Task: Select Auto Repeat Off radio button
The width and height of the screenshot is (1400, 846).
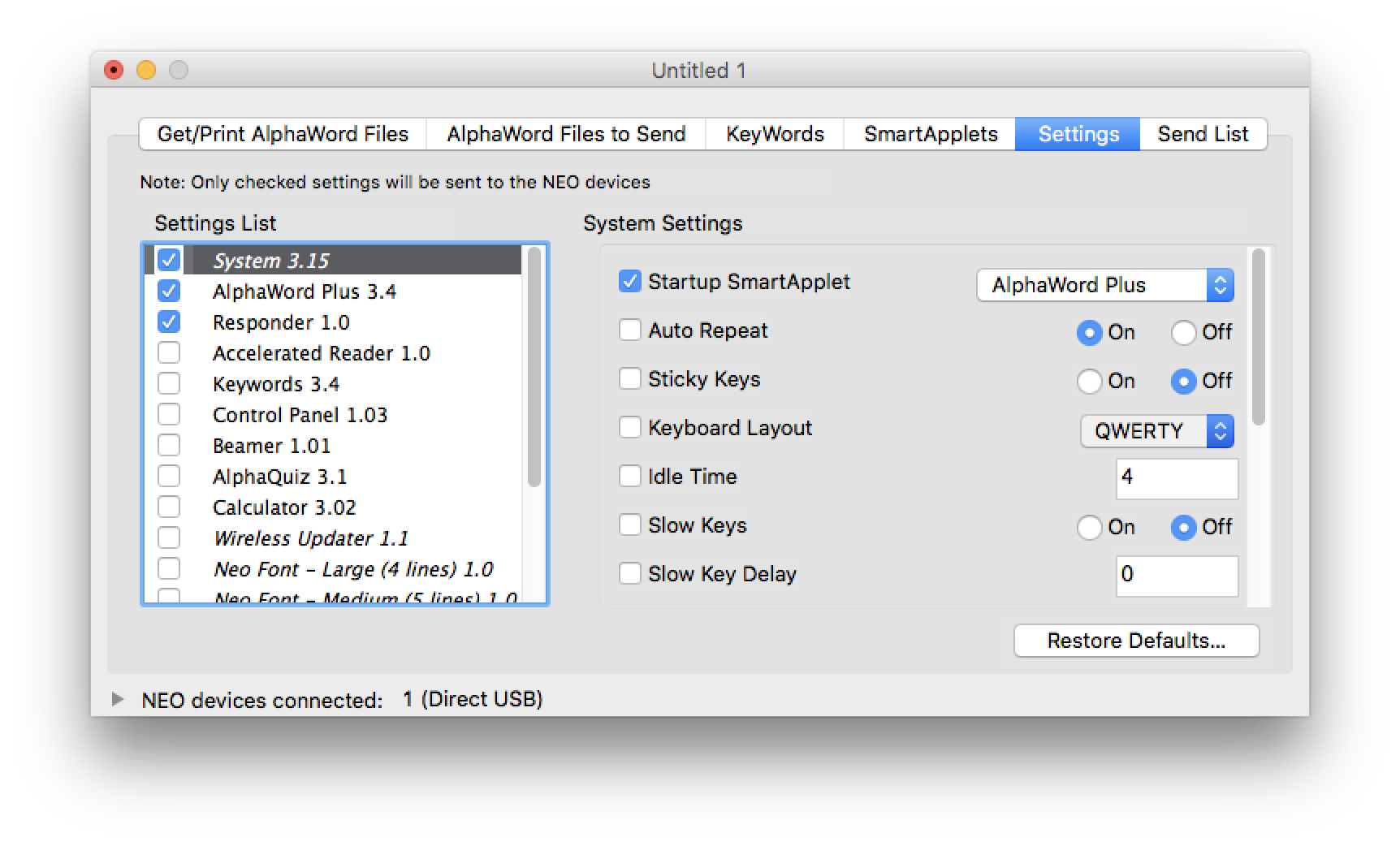Action: [1183, 332]
